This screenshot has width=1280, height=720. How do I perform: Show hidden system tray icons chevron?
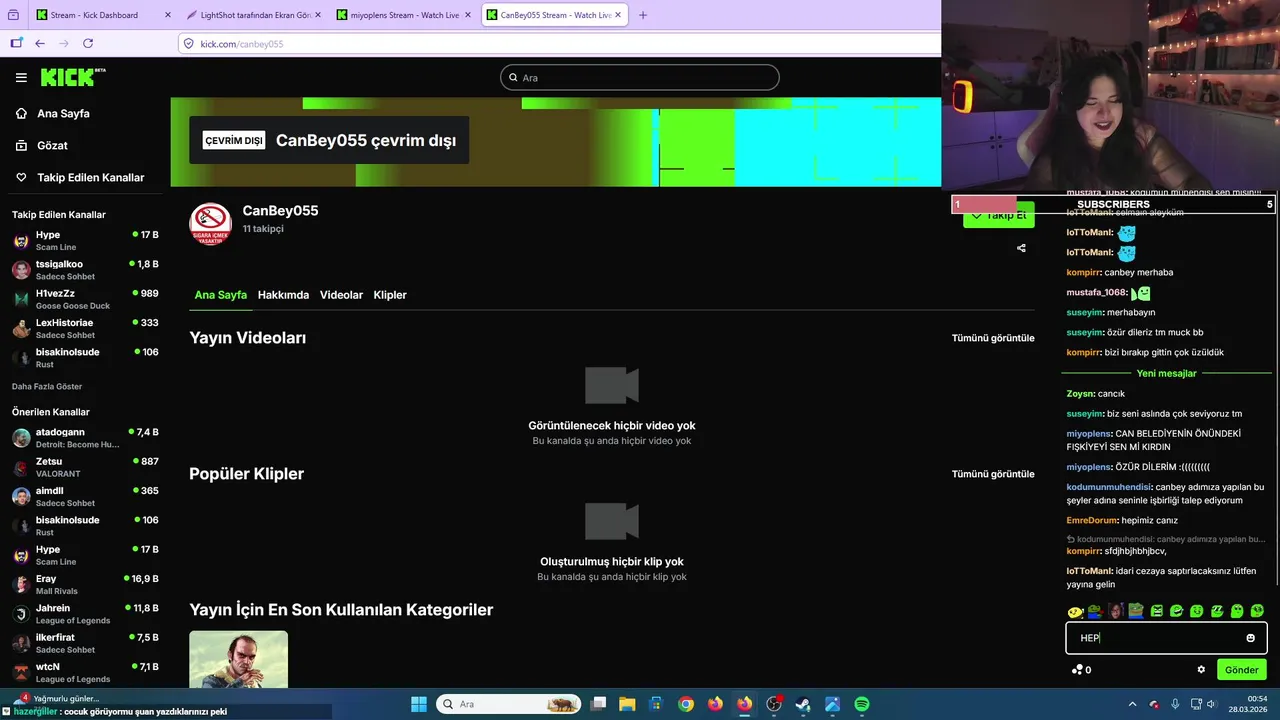click(1132, 704)
